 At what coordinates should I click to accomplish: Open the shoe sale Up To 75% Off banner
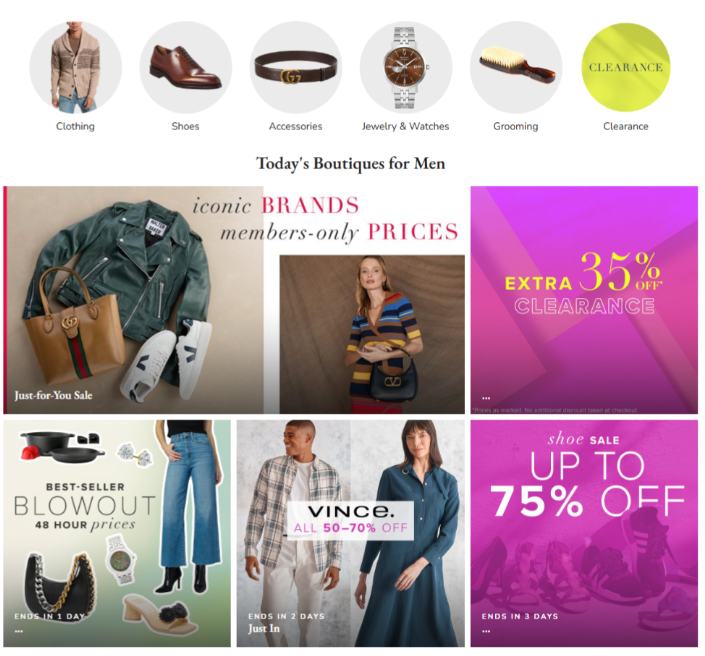[584, 533]
